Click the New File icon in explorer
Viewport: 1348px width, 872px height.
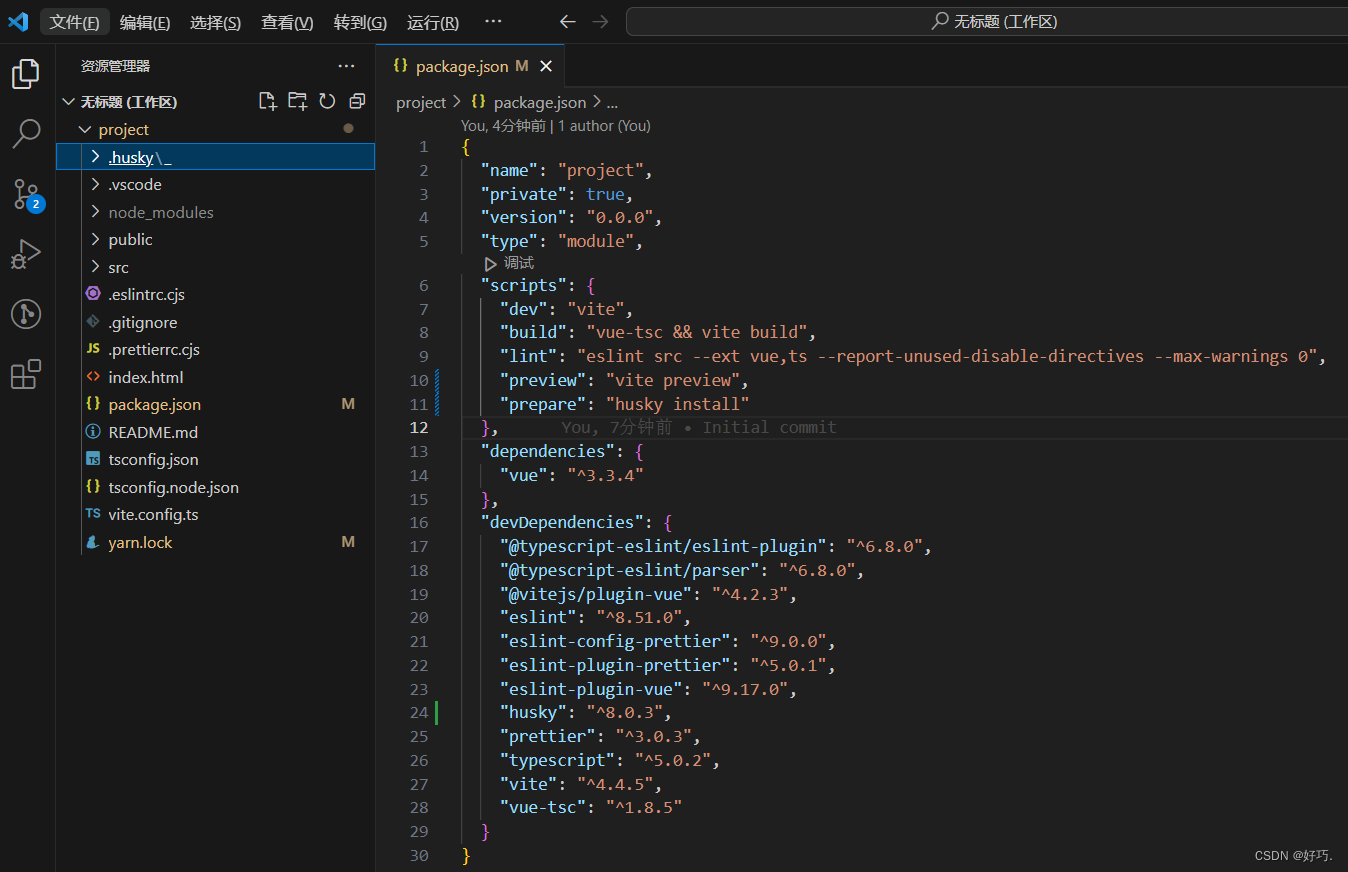(x=267, y=101)
